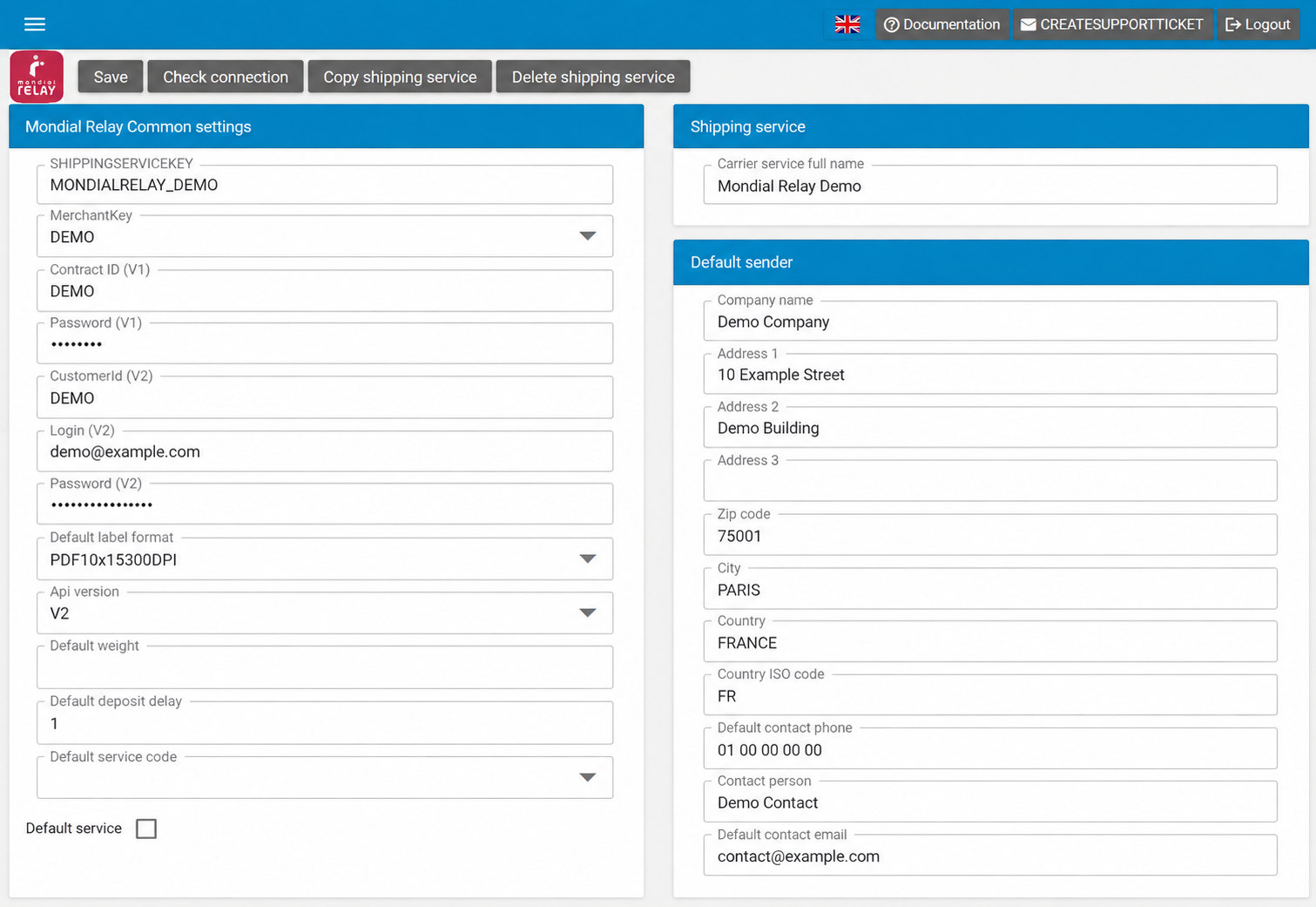Click the Mondial Relay logo
The width and height of the screenshot is (1316, 907).
point(37,77)
